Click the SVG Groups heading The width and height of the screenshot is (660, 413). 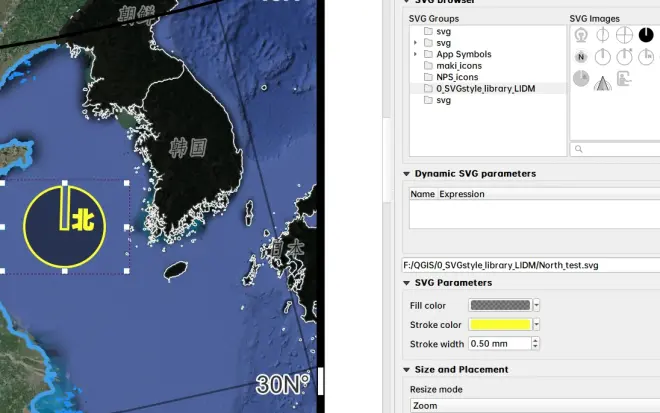pyautogui.click(x=434, y=19)
